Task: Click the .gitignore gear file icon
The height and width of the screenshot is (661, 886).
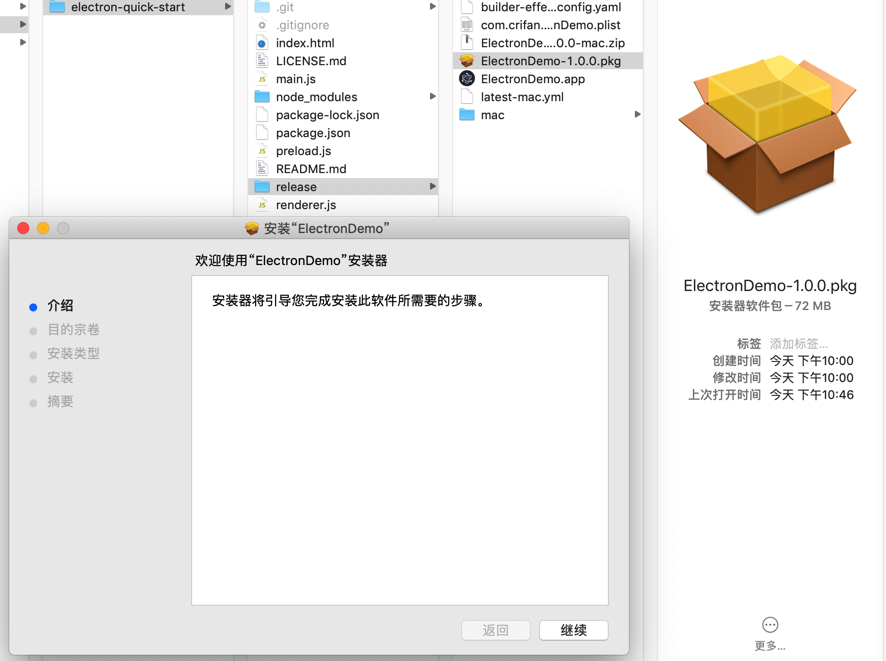Action: point(262,25)
